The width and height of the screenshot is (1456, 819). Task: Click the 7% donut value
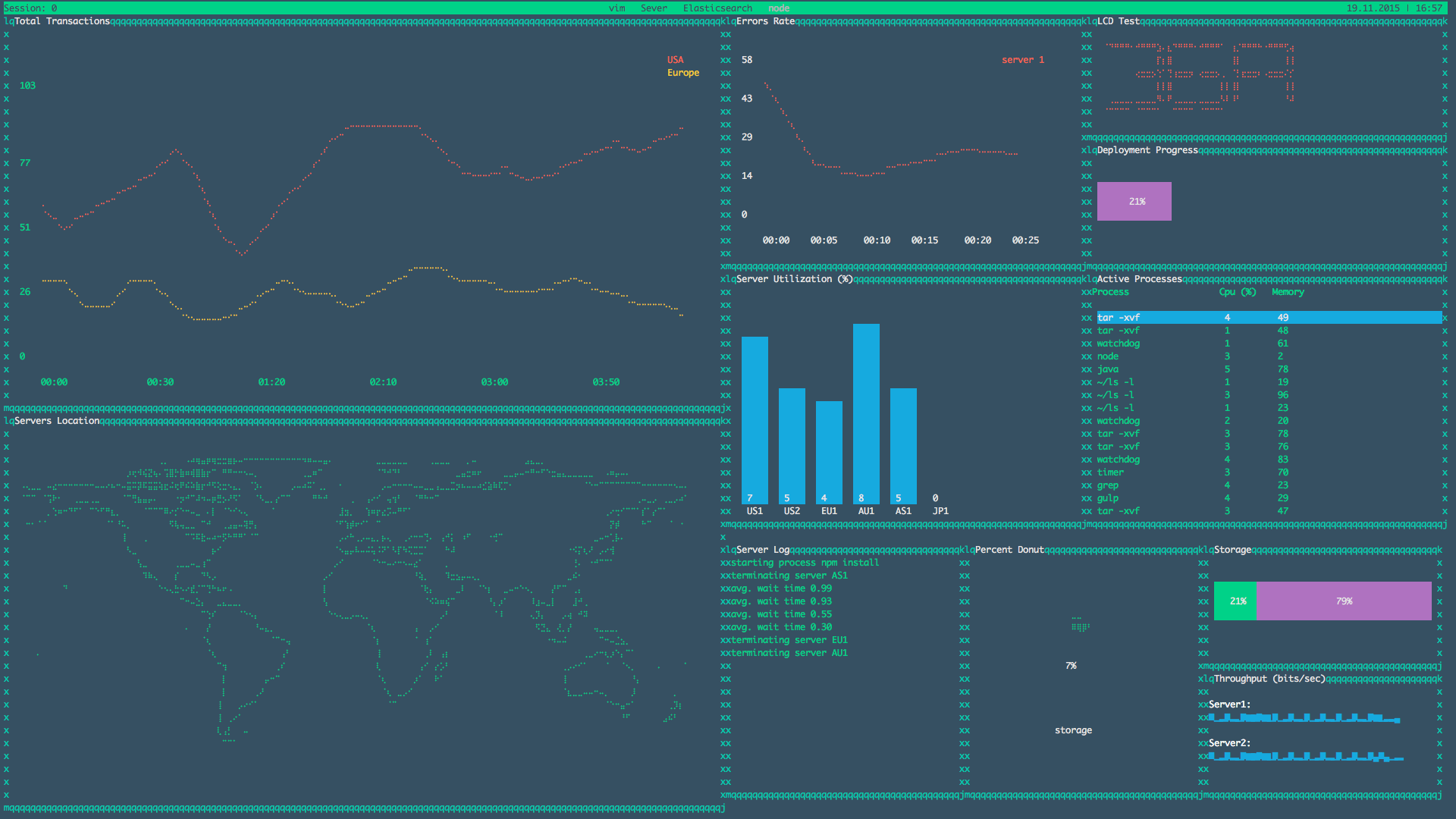point(1071,666)
